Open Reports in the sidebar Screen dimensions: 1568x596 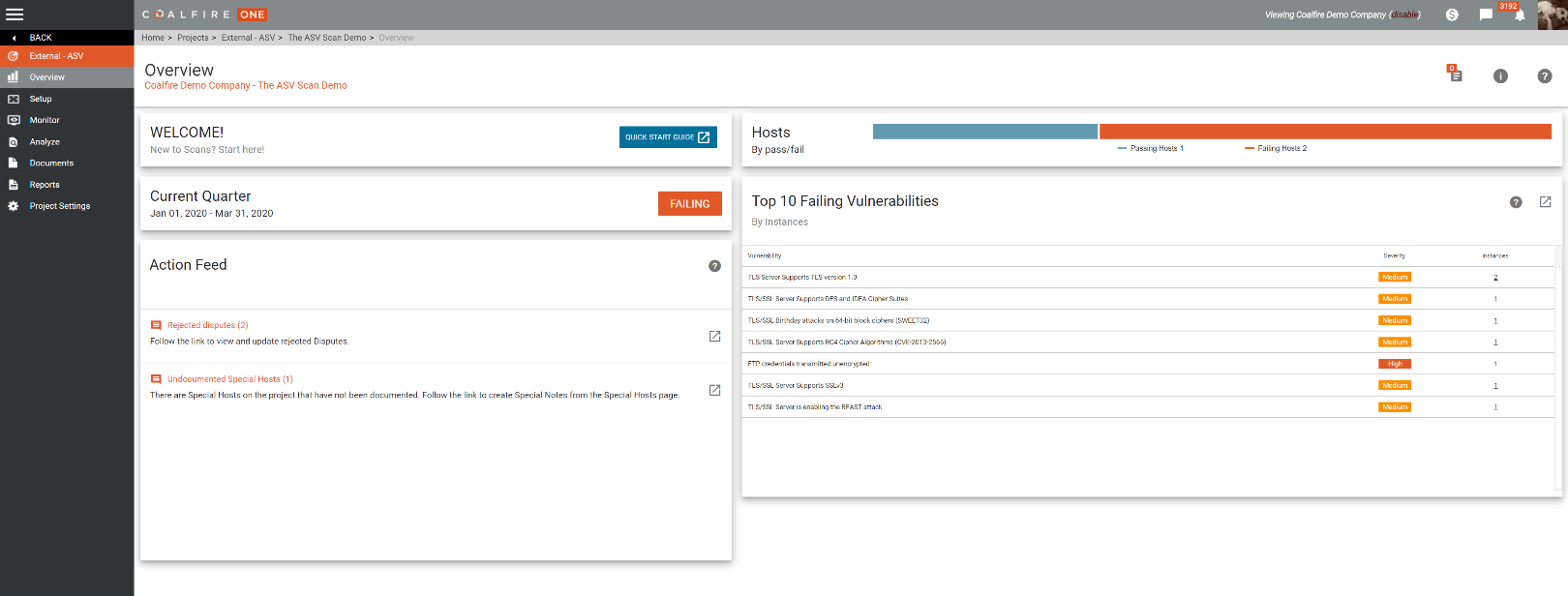[67, 185]
